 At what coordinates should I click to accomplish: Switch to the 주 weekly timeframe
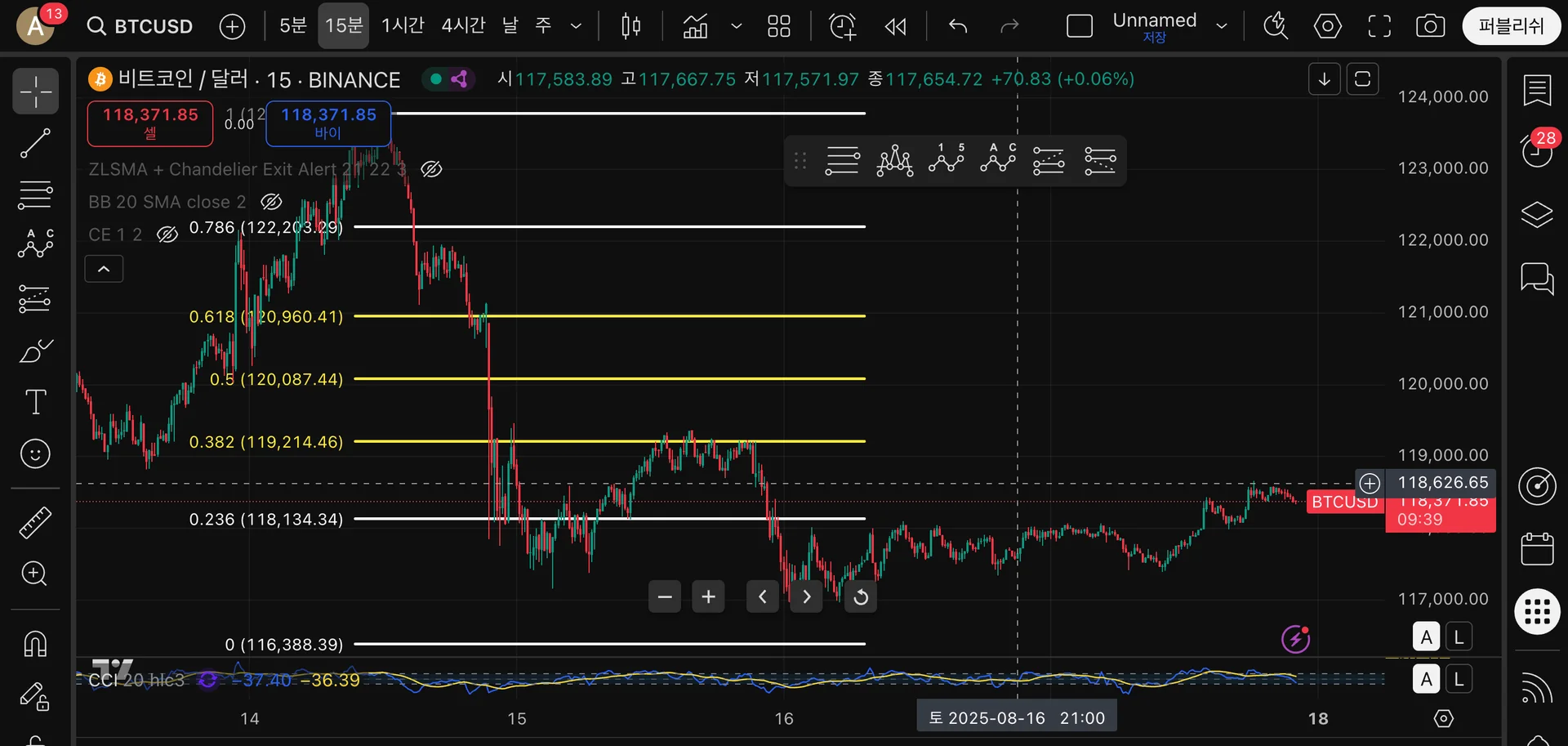pos(544,26)
